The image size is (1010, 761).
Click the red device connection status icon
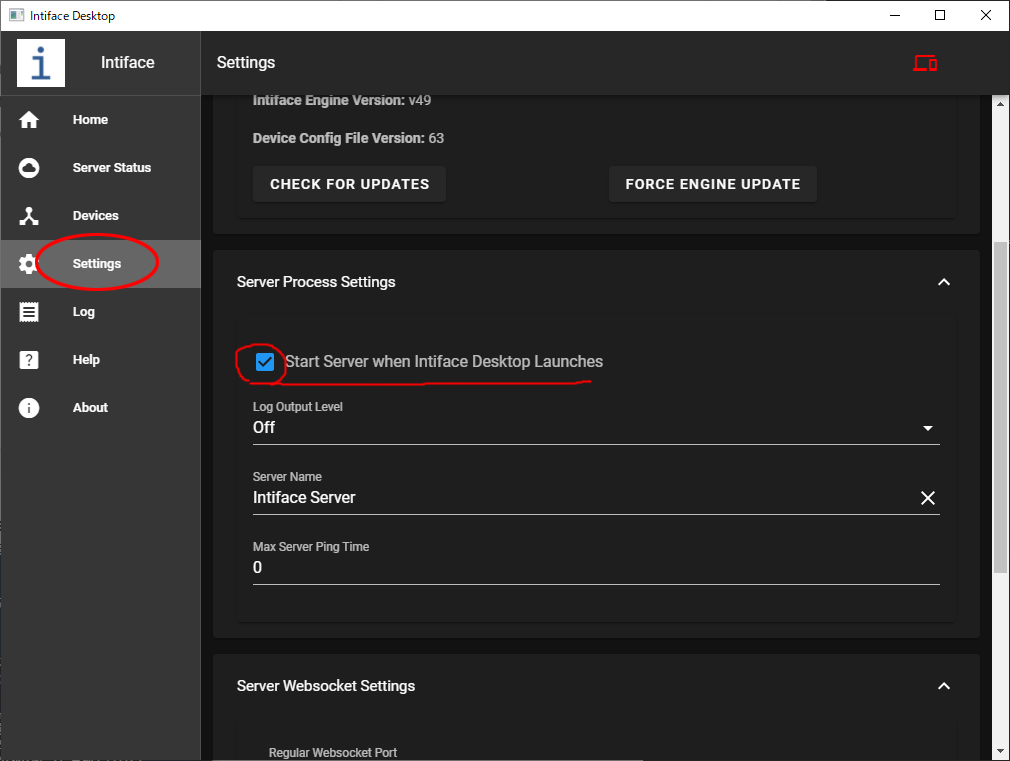click(x=924, y=63)
